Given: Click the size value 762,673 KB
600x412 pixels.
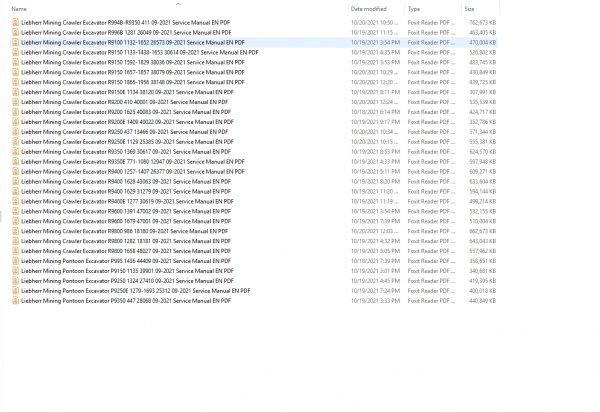Looking at the screenshot, I should (483, 23).
